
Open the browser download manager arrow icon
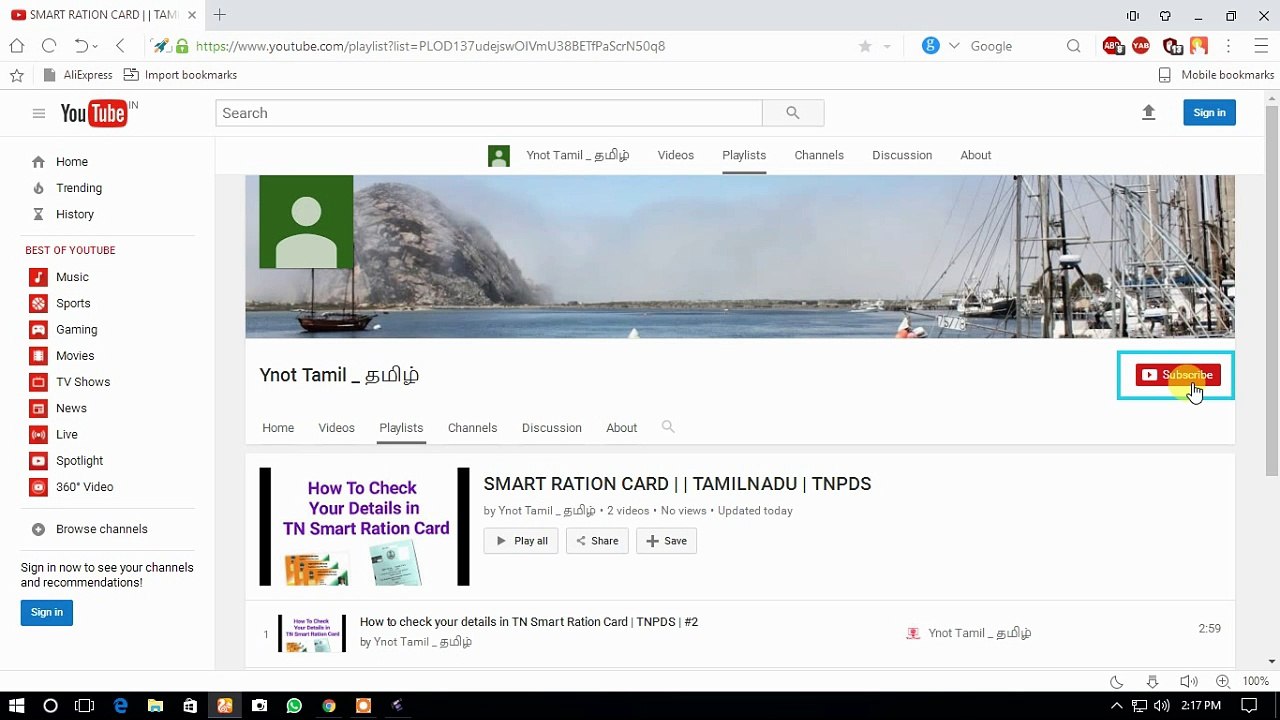click(1152, 682)
